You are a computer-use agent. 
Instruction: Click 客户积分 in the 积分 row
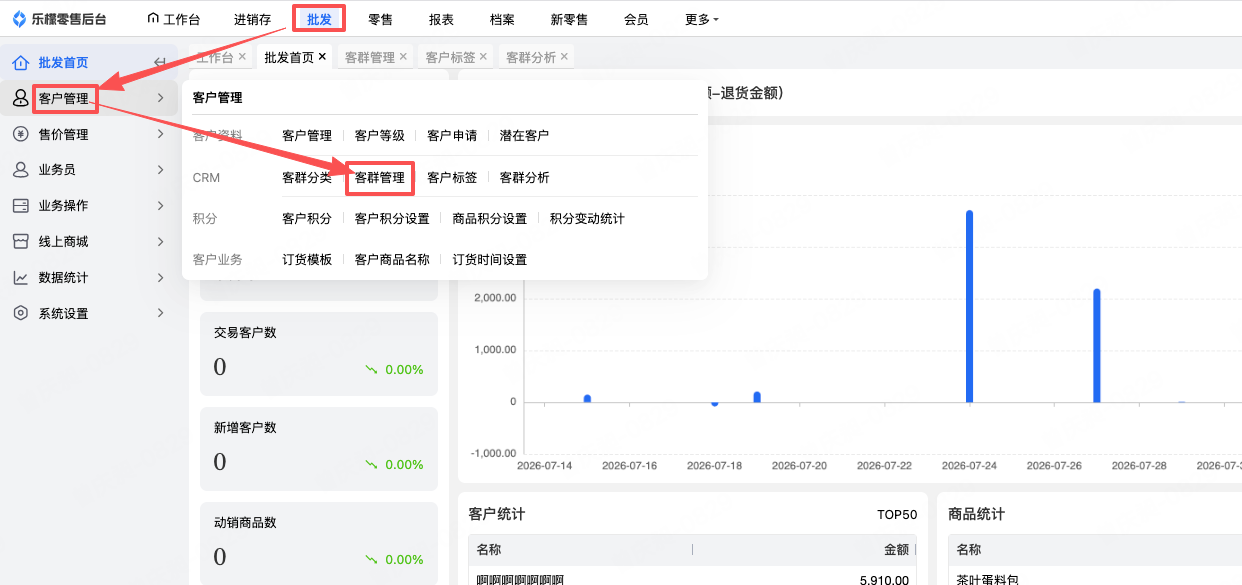pos(307,218)
